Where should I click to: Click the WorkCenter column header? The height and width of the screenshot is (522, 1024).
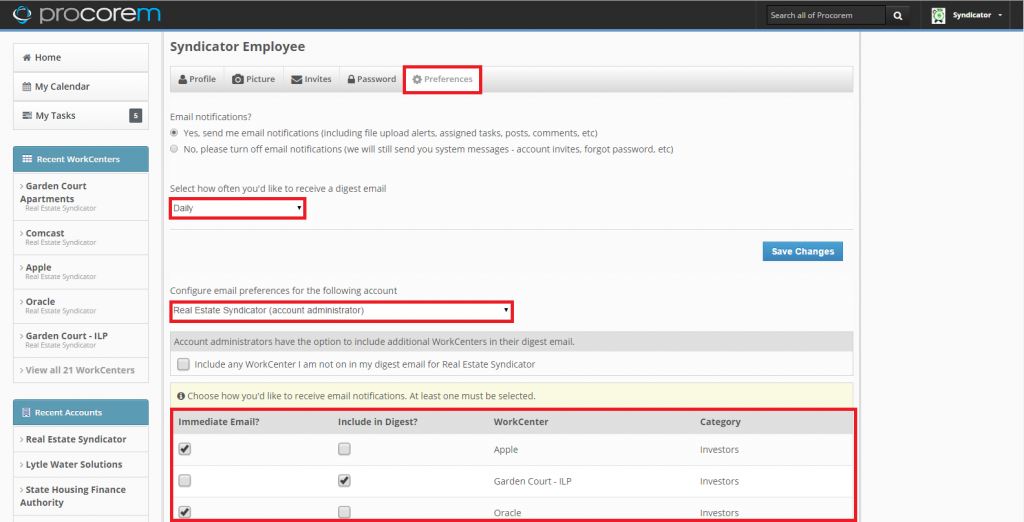pyautogui.click(x=520, y=422)
